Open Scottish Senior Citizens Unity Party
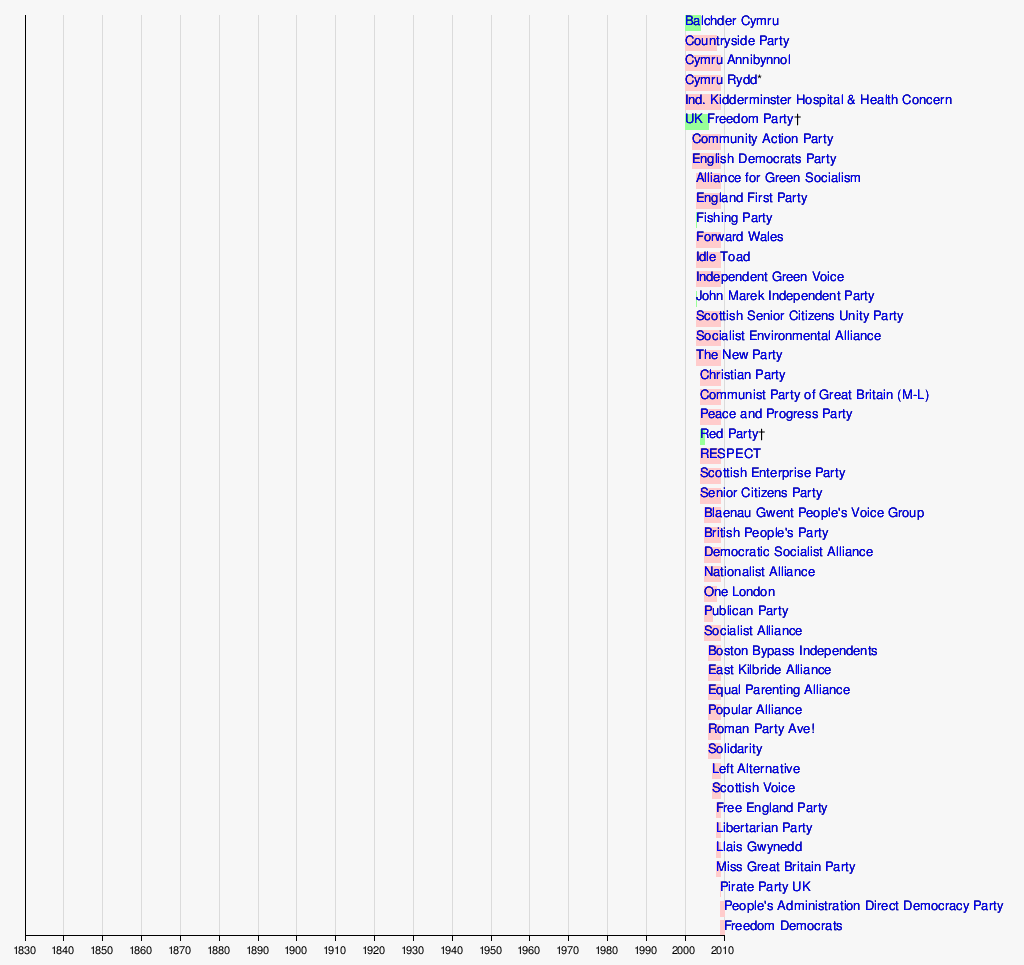 799,316
